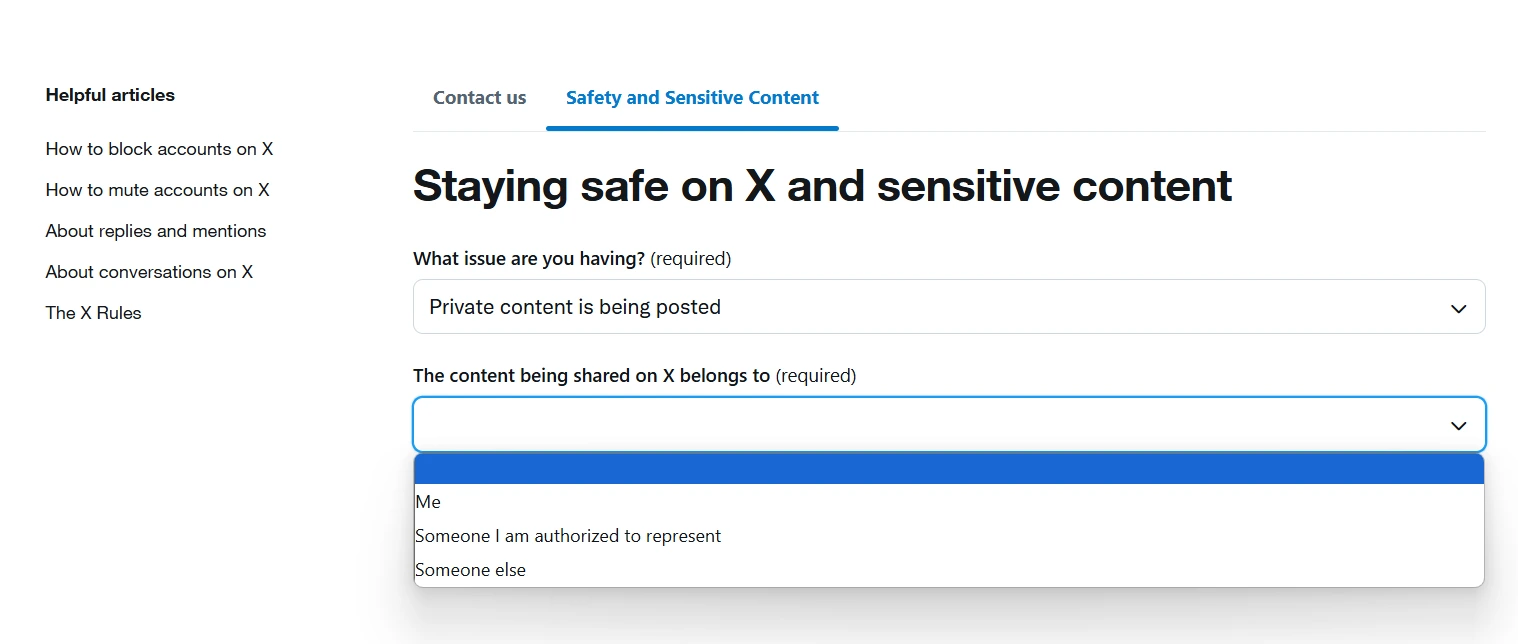Click 'The content being shared on X belongs to' label

coord(591,376)
